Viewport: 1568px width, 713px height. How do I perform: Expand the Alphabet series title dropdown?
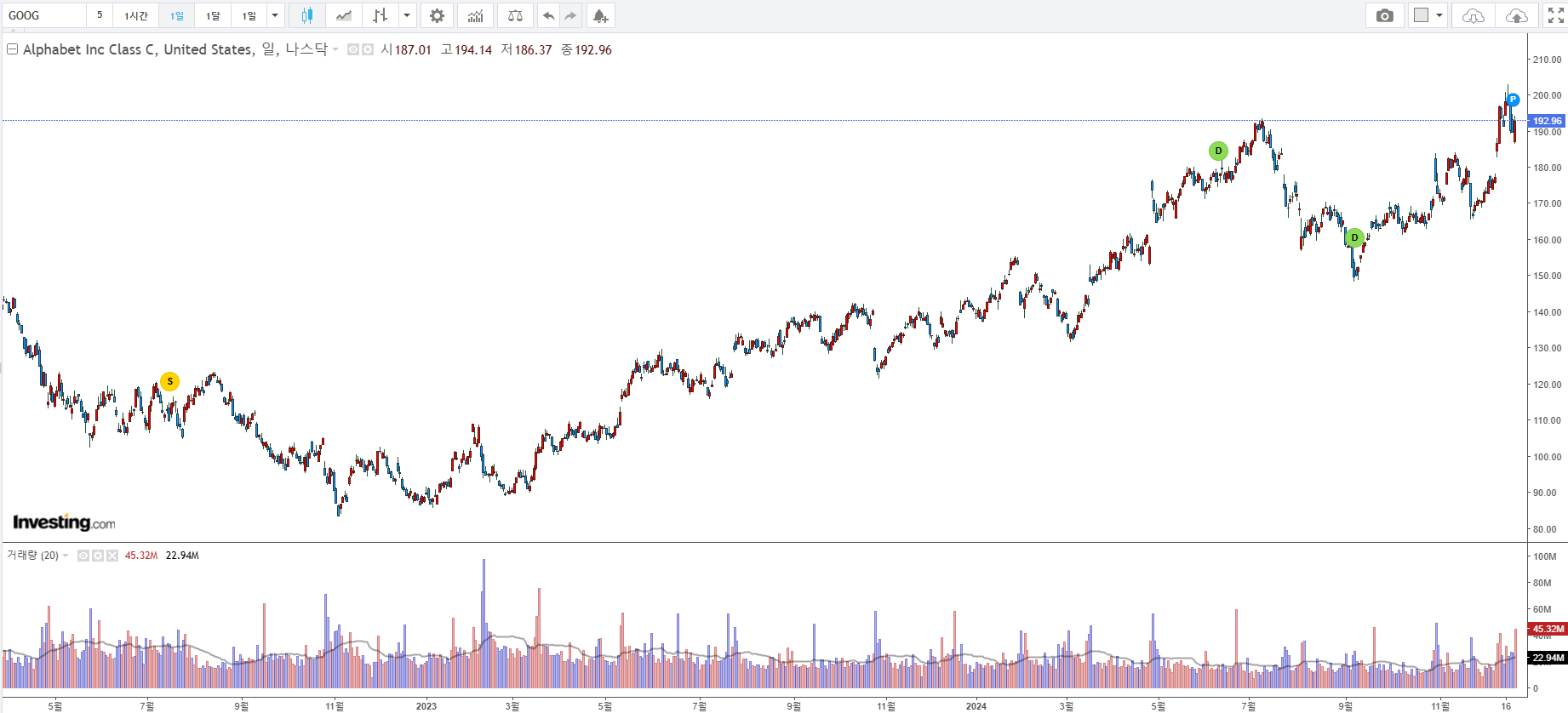coord(335,49)
